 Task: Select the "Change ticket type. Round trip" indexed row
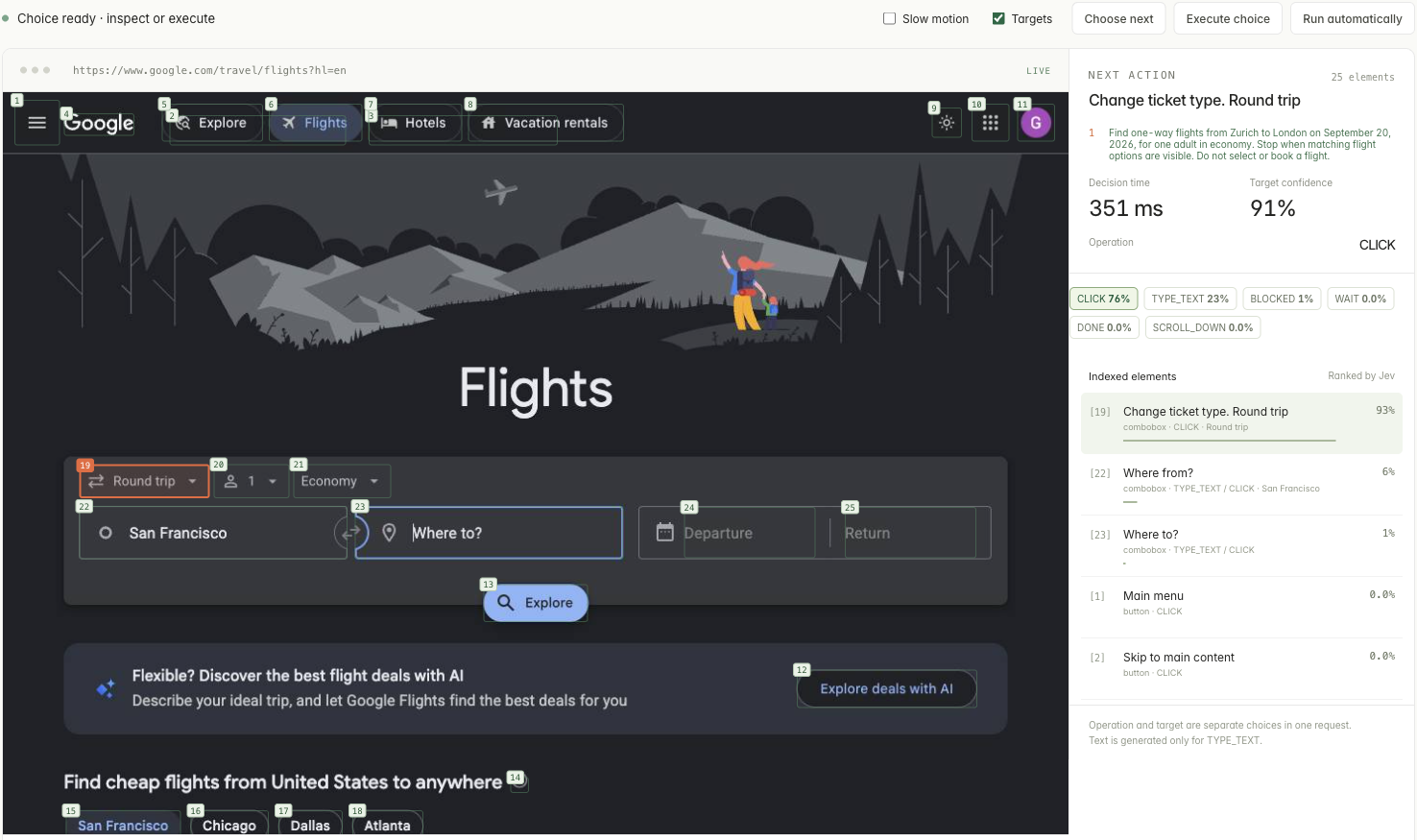[1241, 423]
